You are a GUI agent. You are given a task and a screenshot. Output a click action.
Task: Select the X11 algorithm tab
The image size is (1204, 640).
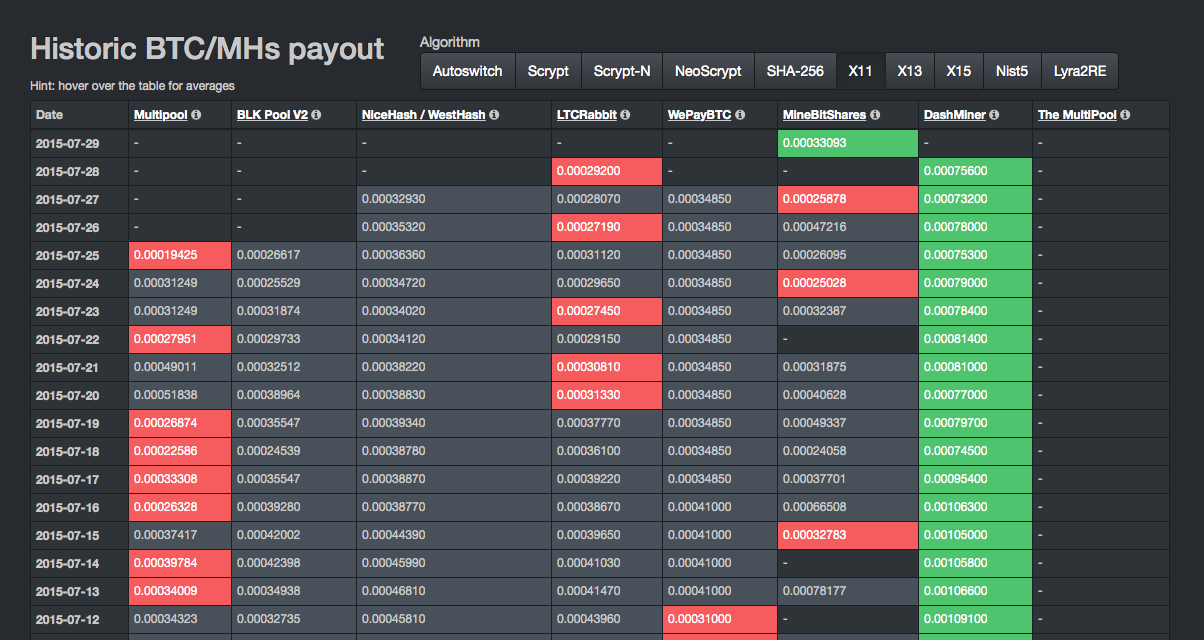coord(861,71)
